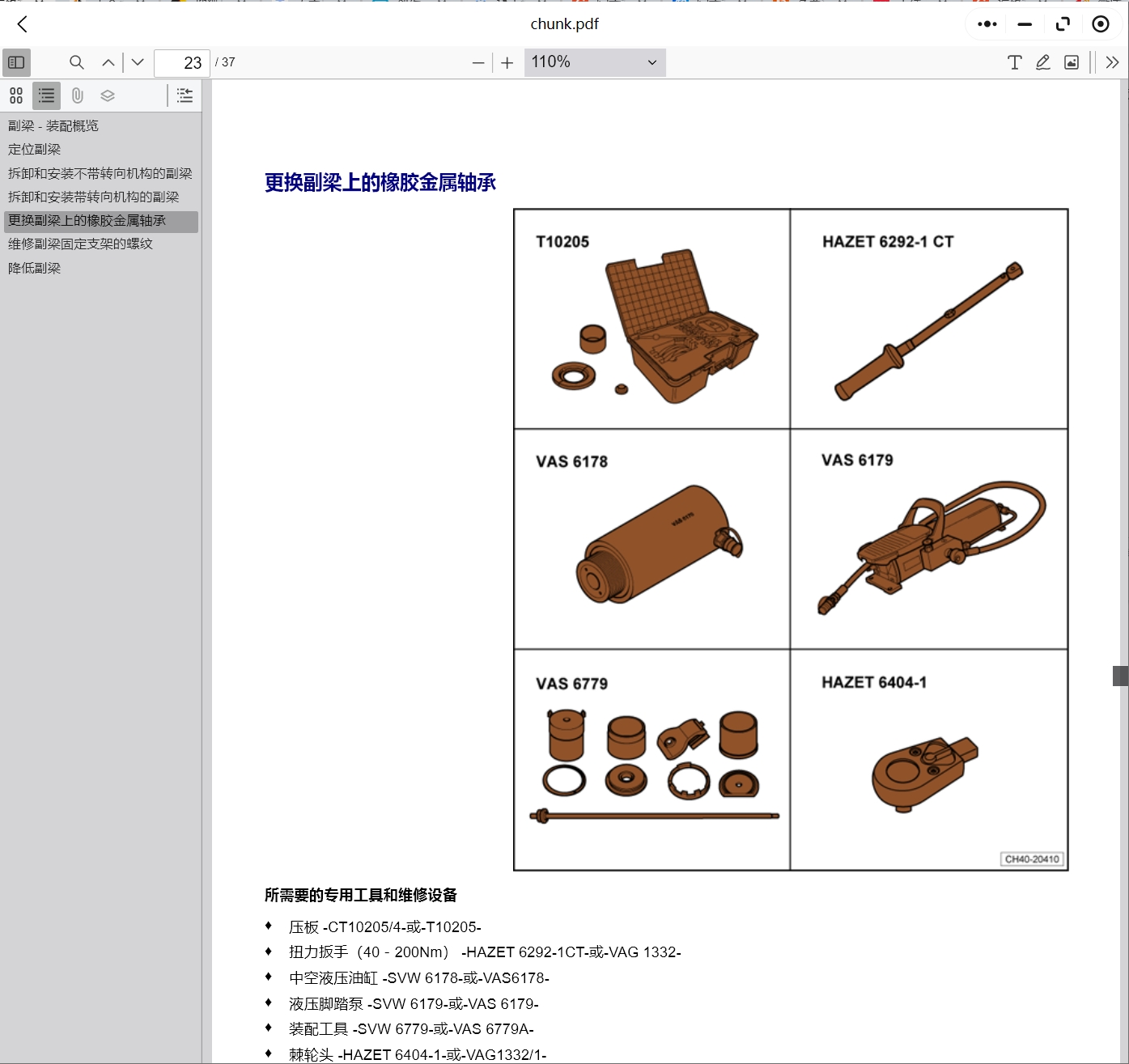Image resolution: width=1129 pixels, height=1064 pixels.
Task: Toggle the sidebar panel button
Action: pos(16,62)
